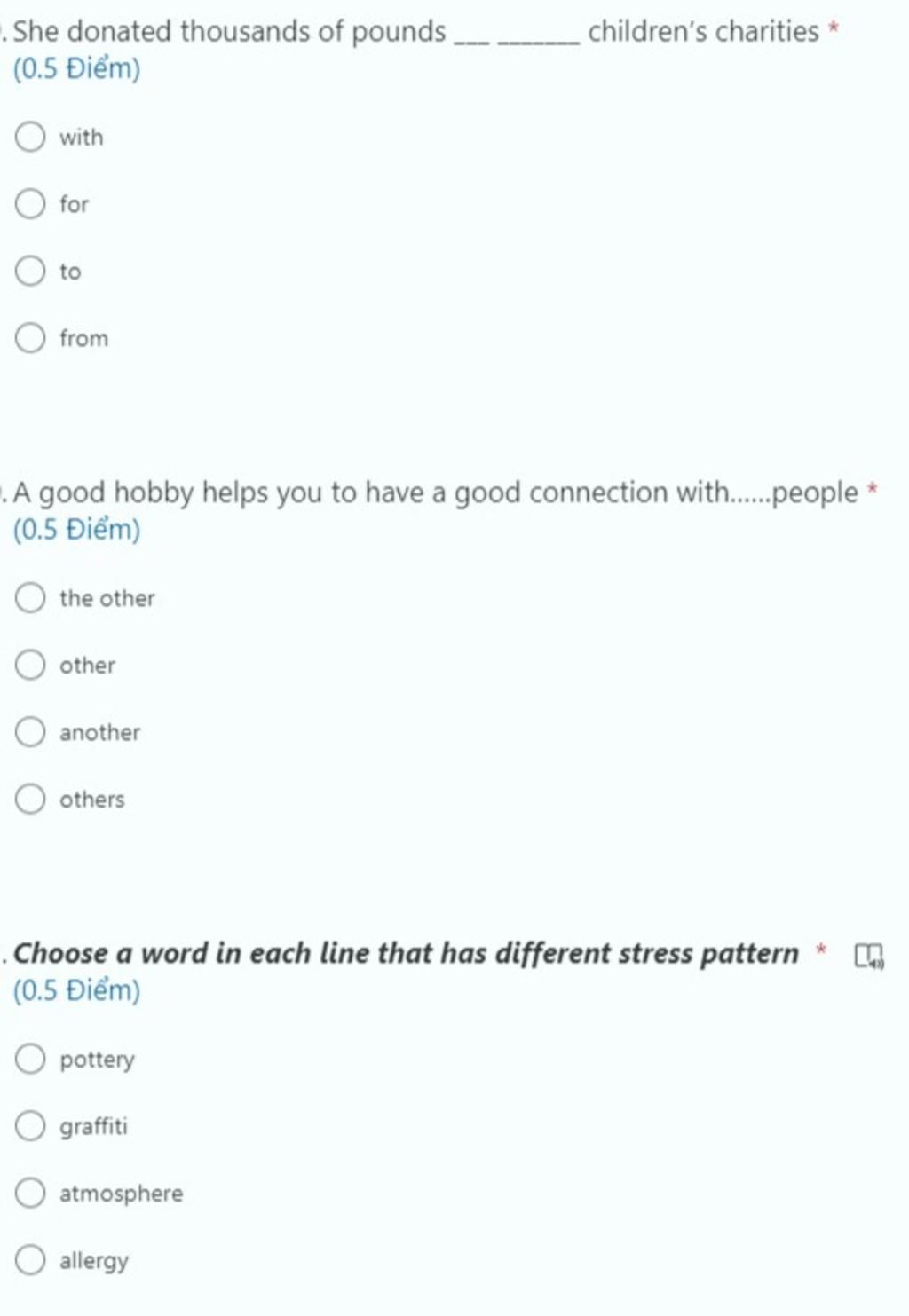Select the 'with' radio option
The width and height of the screenshot is (909, 1316).
[30, 137]
